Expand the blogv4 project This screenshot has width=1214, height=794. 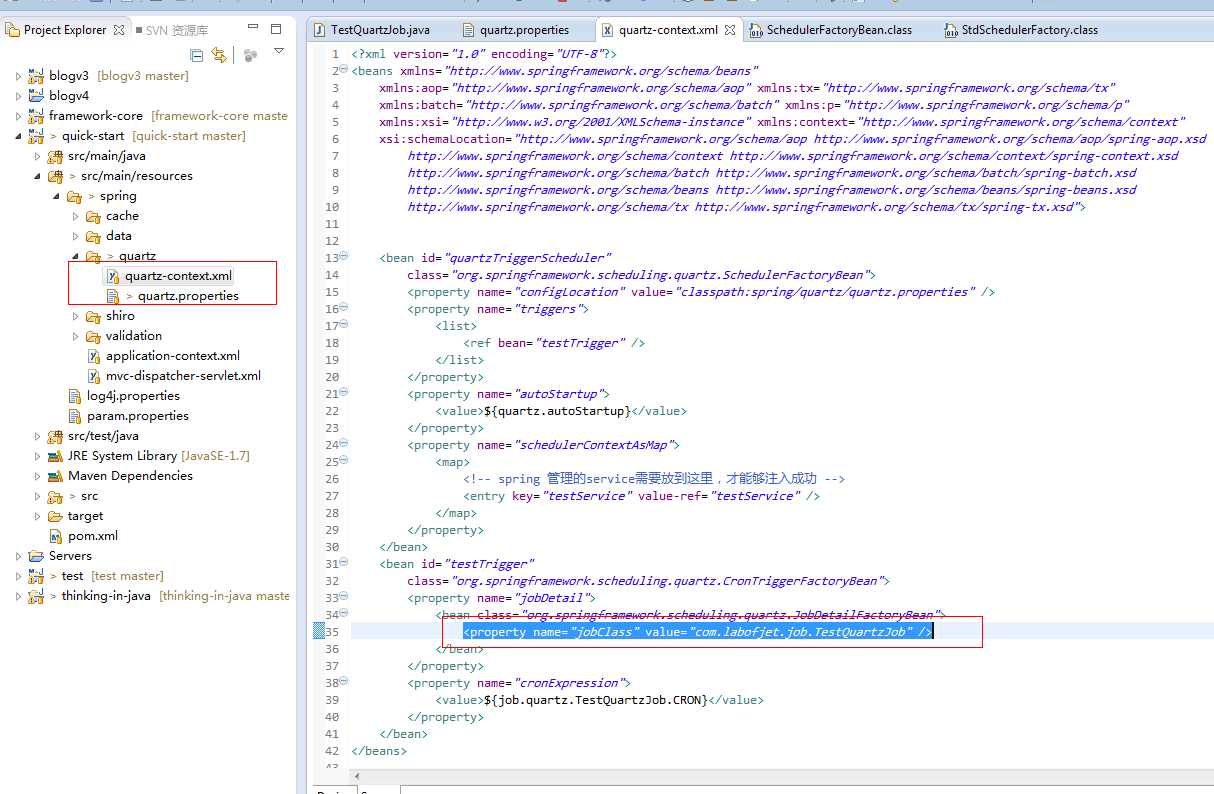[x=19, y=96]
